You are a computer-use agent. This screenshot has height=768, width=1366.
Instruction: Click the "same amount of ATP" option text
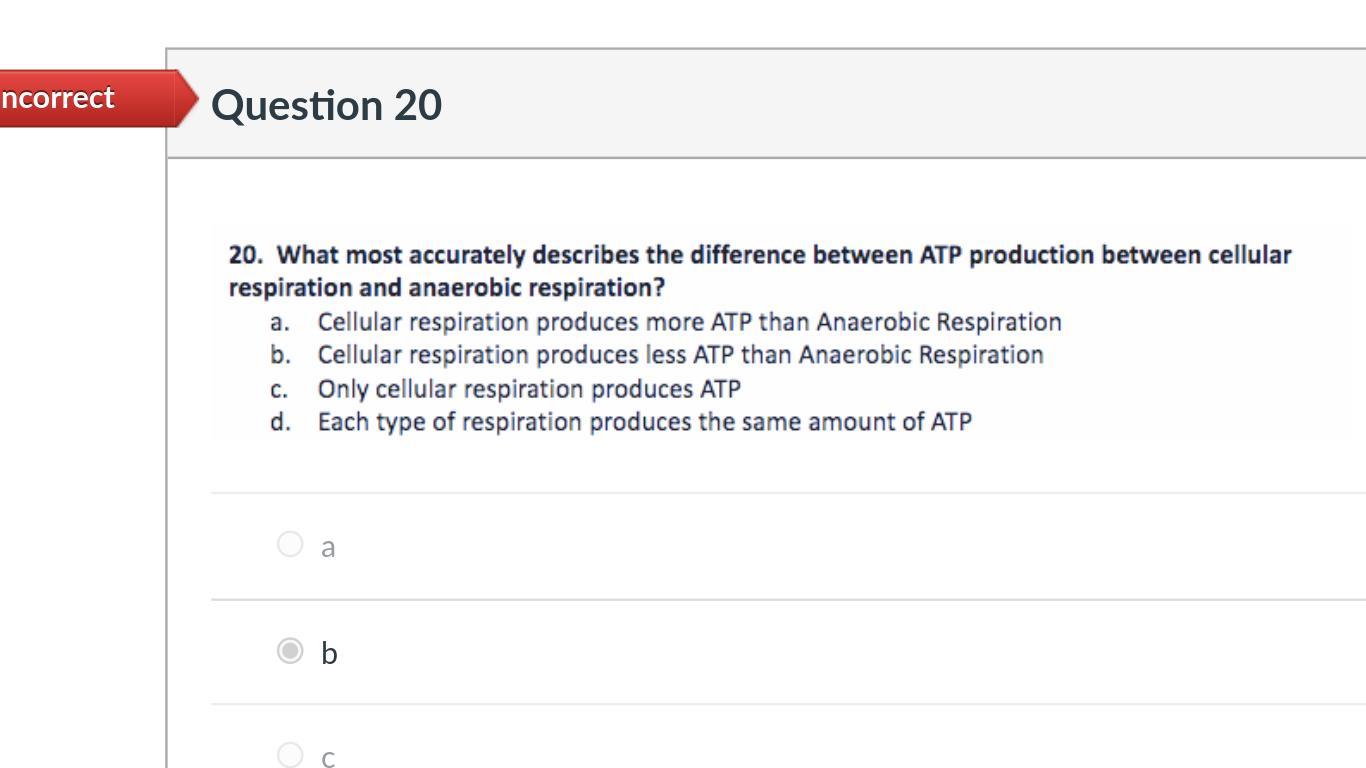click(644, 422)
